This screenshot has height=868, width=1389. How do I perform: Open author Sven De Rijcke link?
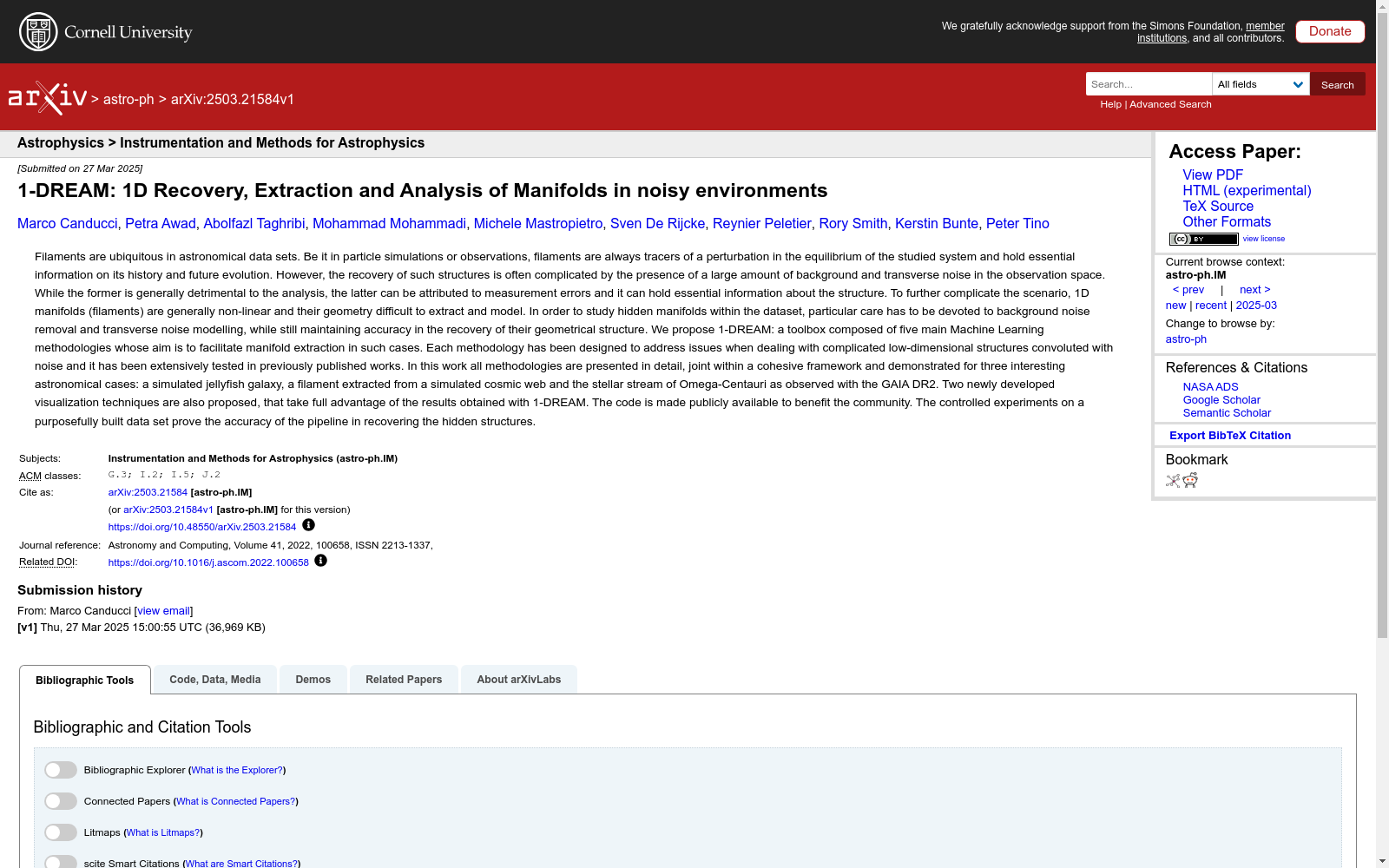click(x=658, y=223)
